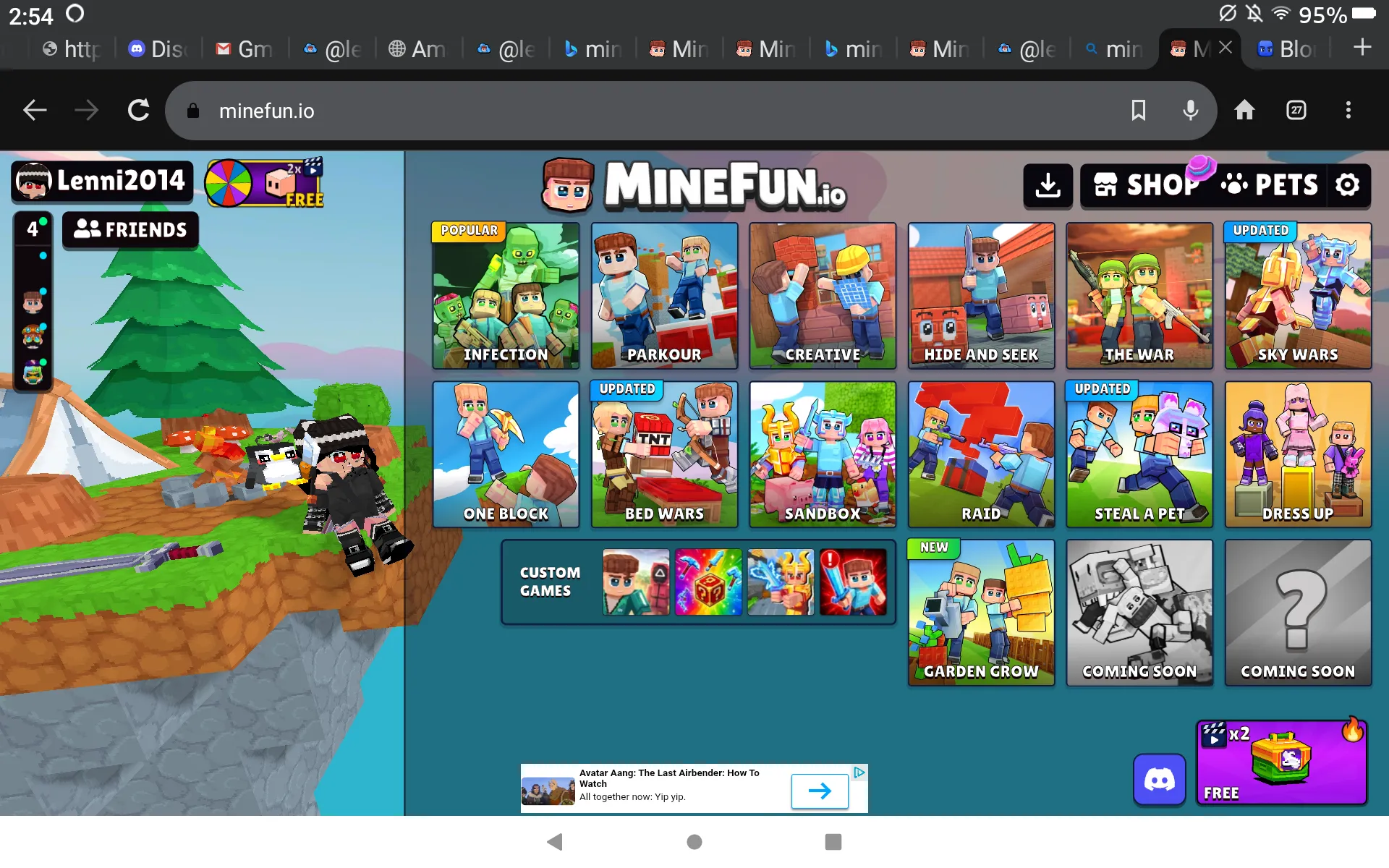Open the Pets menu
Image resolution: width=1389 pixels, height=868 pixels.
coord(1271,185)
